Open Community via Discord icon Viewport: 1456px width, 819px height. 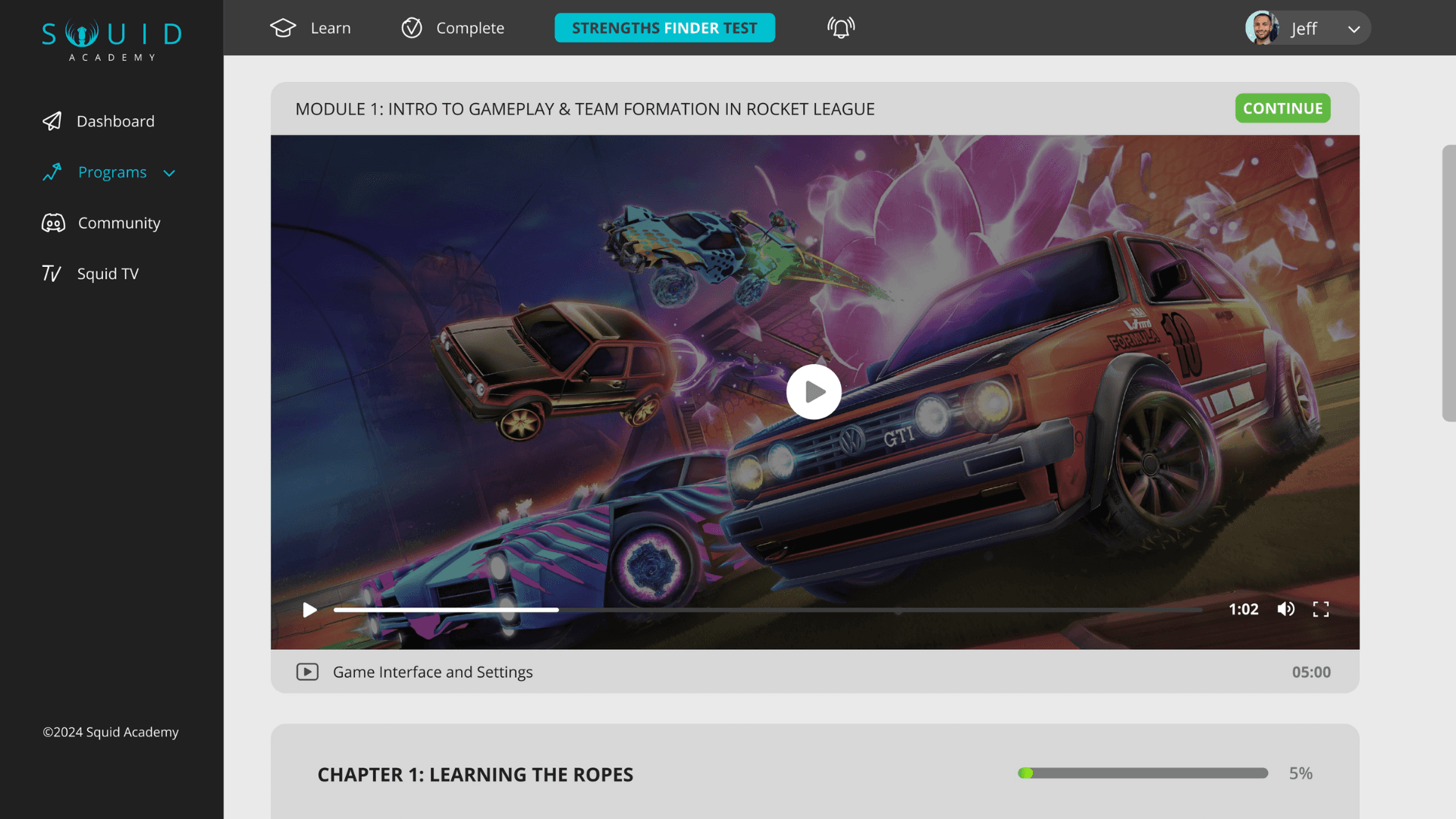click(53, 223)
